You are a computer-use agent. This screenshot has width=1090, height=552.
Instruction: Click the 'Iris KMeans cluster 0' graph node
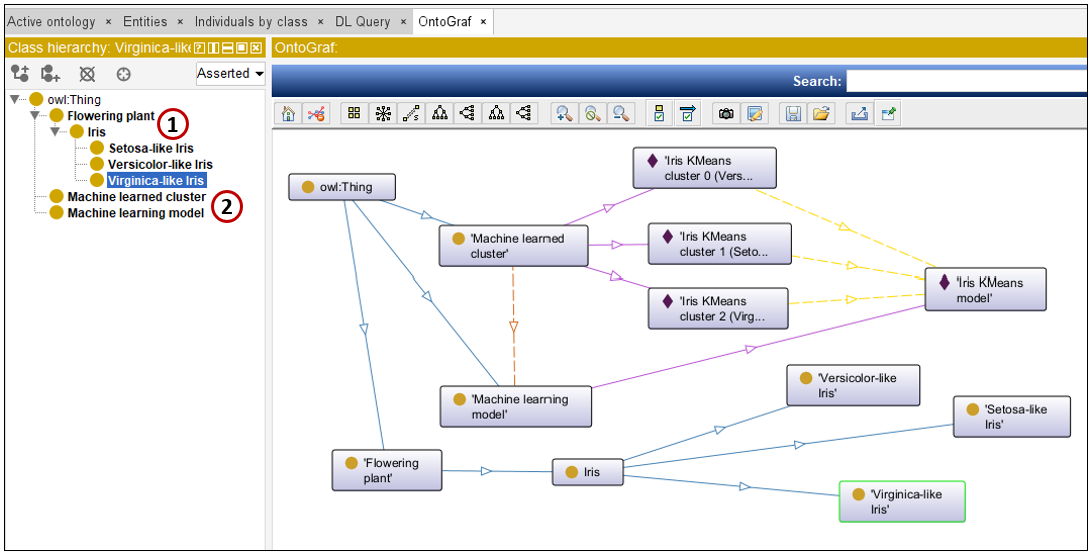point(704,168)
